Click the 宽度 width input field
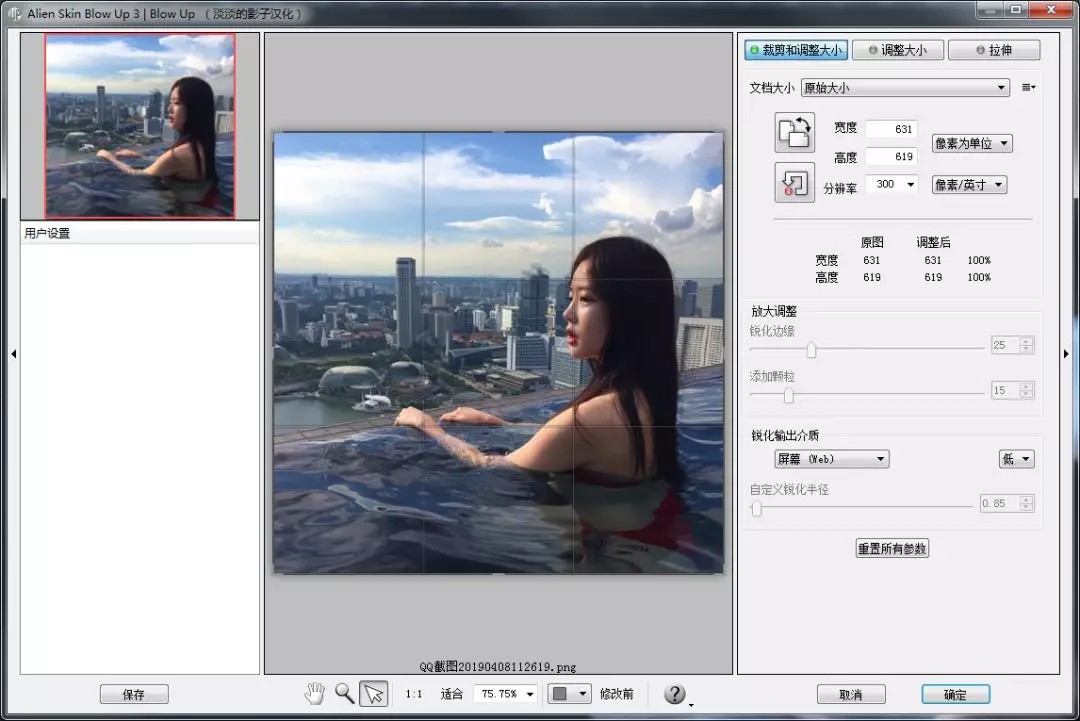This screenshot has width=1080, height=721. tap(890, 129)
